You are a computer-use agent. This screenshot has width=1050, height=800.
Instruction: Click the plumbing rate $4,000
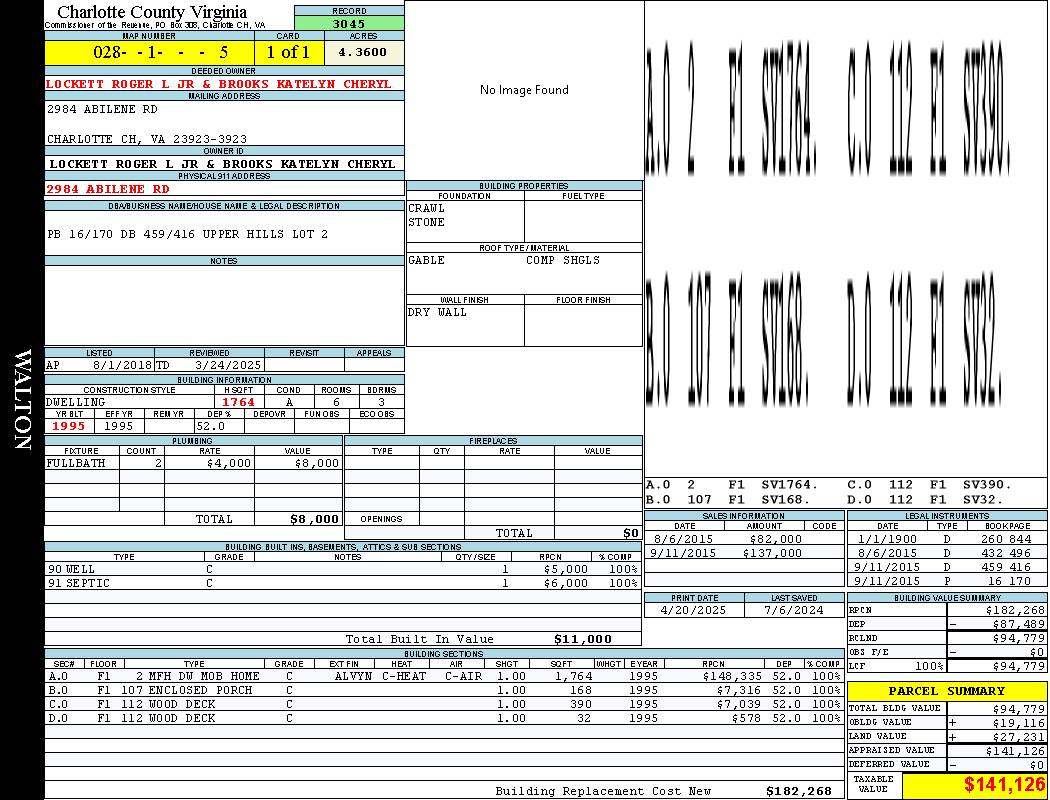pyautogui.click(x=229, y=463)
